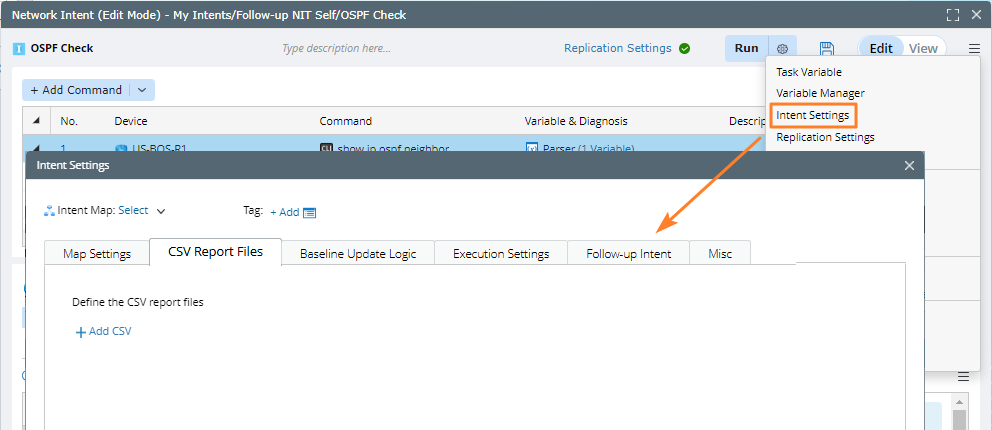Collapse all rows via the table header triangle

click(37, 121)
